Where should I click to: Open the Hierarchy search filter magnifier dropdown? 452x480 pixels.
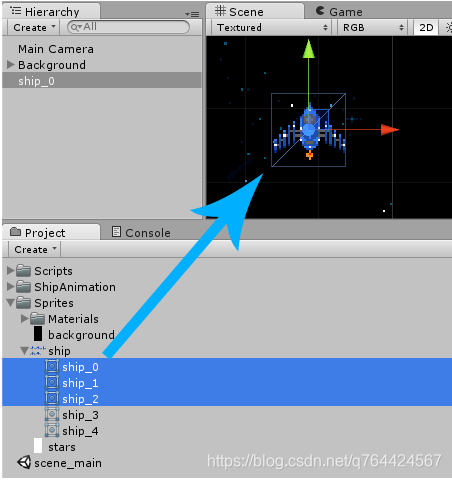(x=76, y=27)
